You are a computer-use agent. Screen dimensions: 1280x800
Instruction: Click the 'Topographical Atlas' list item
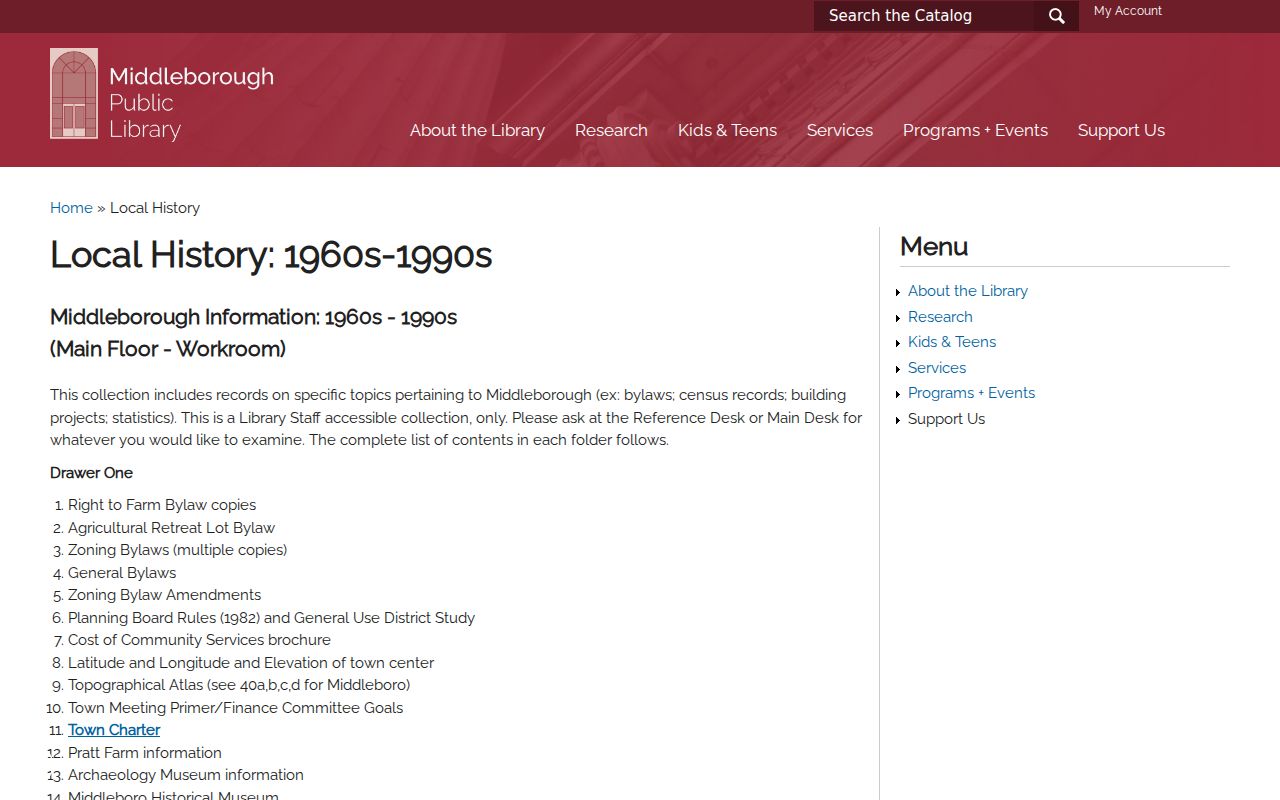coord(239,685)
